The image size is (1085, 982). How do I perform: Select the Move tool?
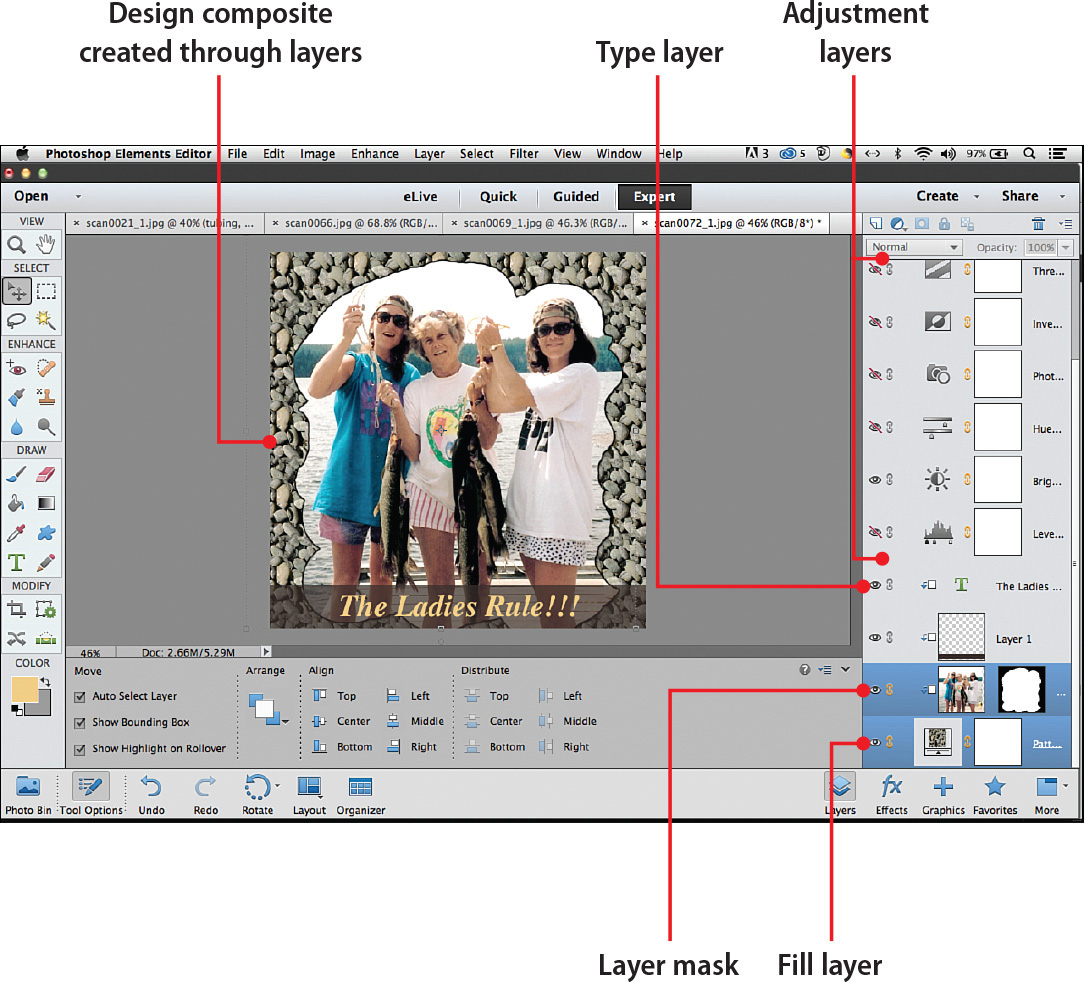[x=17, y=291]
